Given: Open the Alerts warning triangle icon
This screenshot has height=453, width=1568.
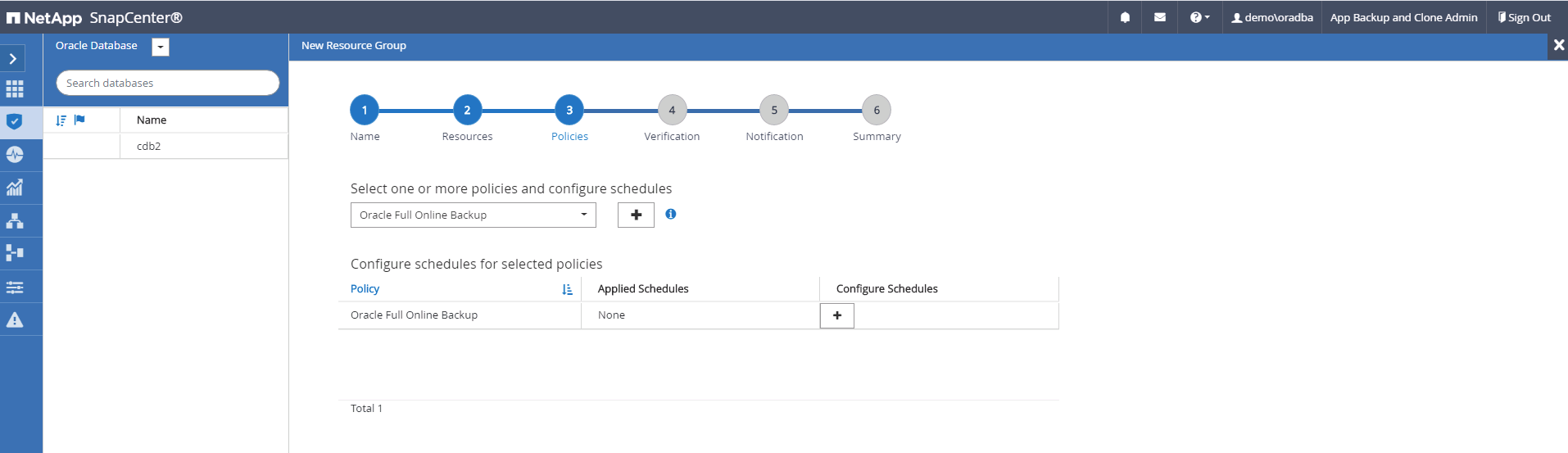Looking at the screenshot, I should tap(15, 319).
